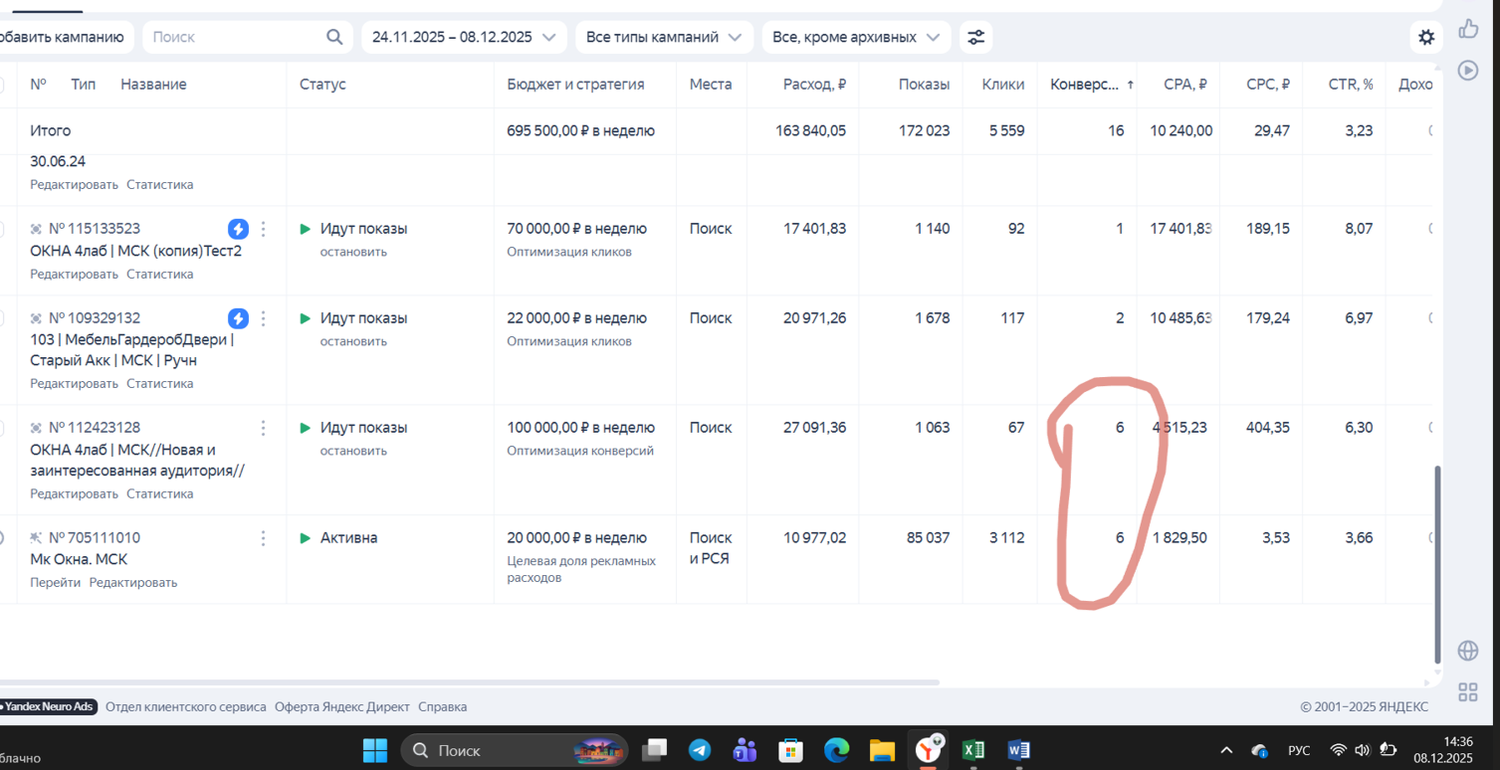The height and width of the screenshot is (770, 1500).
Task: Open Статистика for campaign 112423128
Action: (160, 494)
